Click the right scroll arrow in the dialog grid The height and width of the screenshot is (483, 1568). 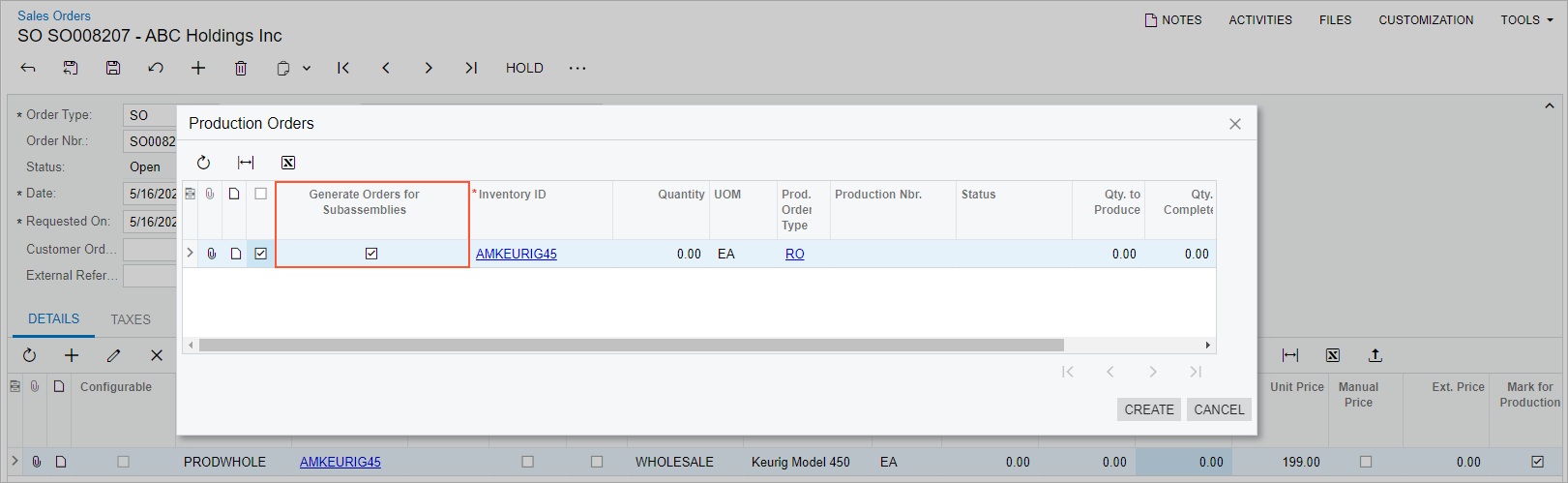1207,345
